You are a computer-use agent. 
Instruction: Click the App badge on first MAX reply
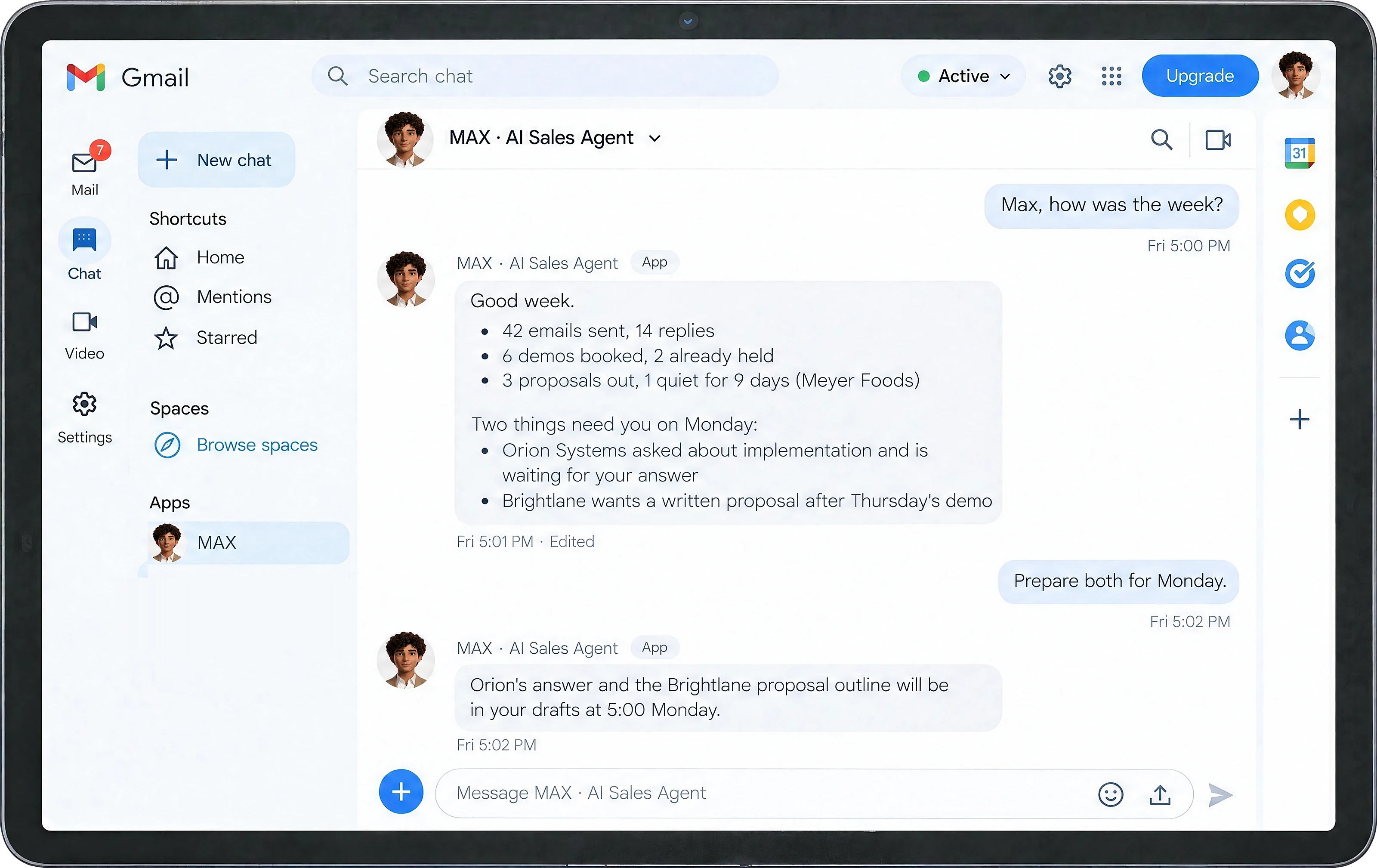[654, 263]
